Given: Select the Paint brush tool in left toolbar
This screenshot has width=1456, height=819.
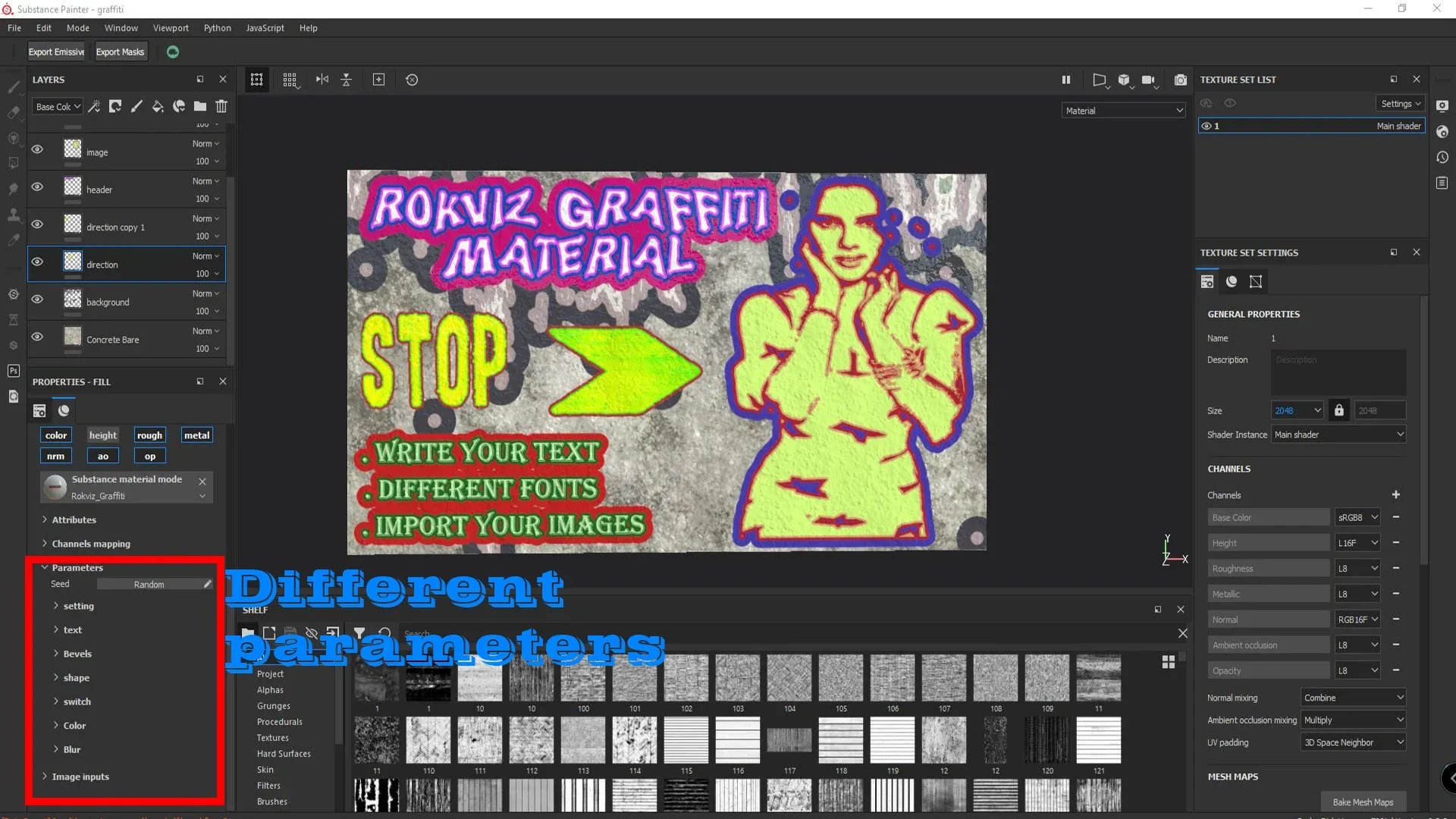Looking at the screenshot, I should point(13,87).
